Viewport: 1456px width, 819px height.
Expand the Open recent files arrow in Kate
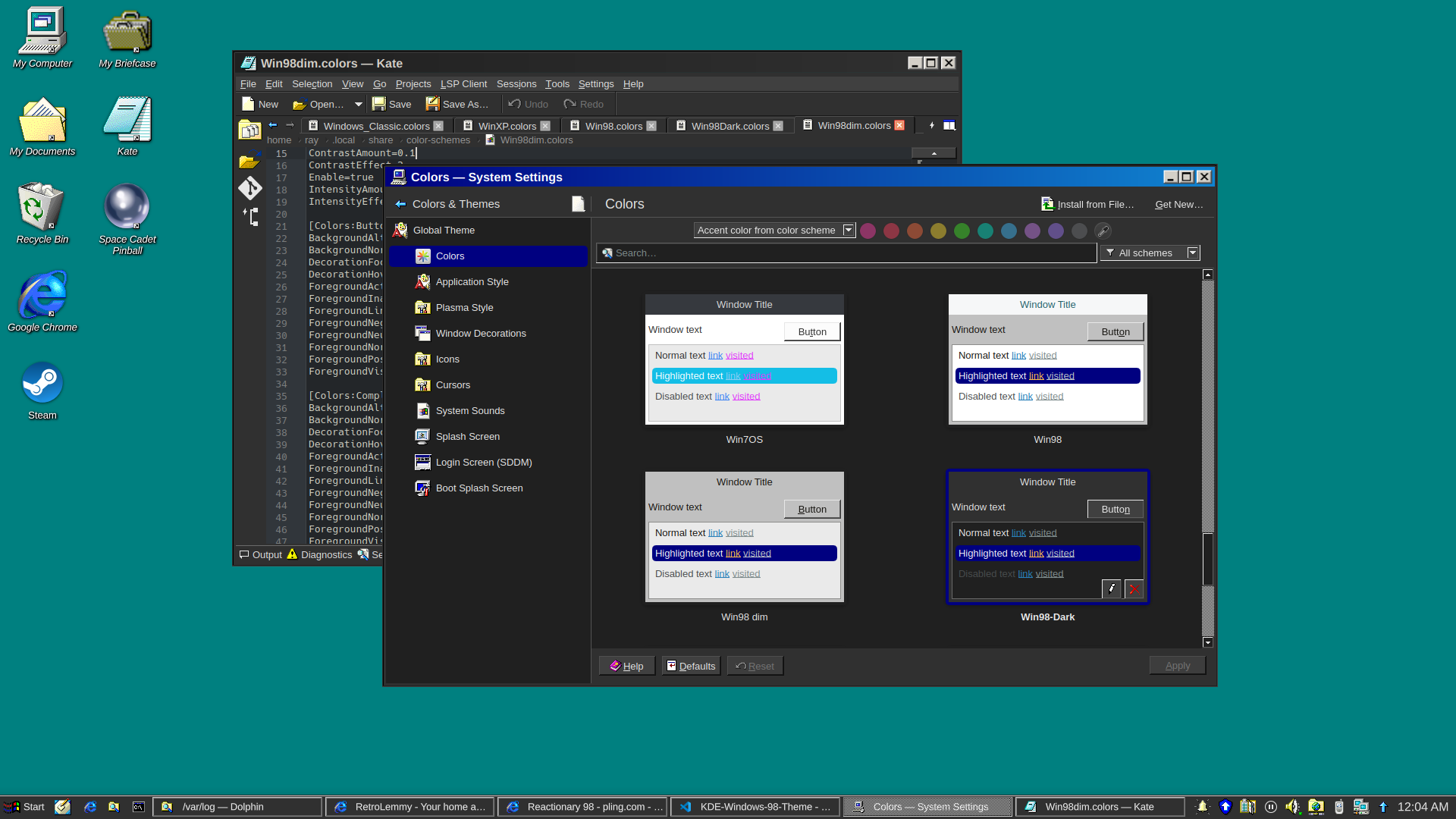click(x=358, y=104)
